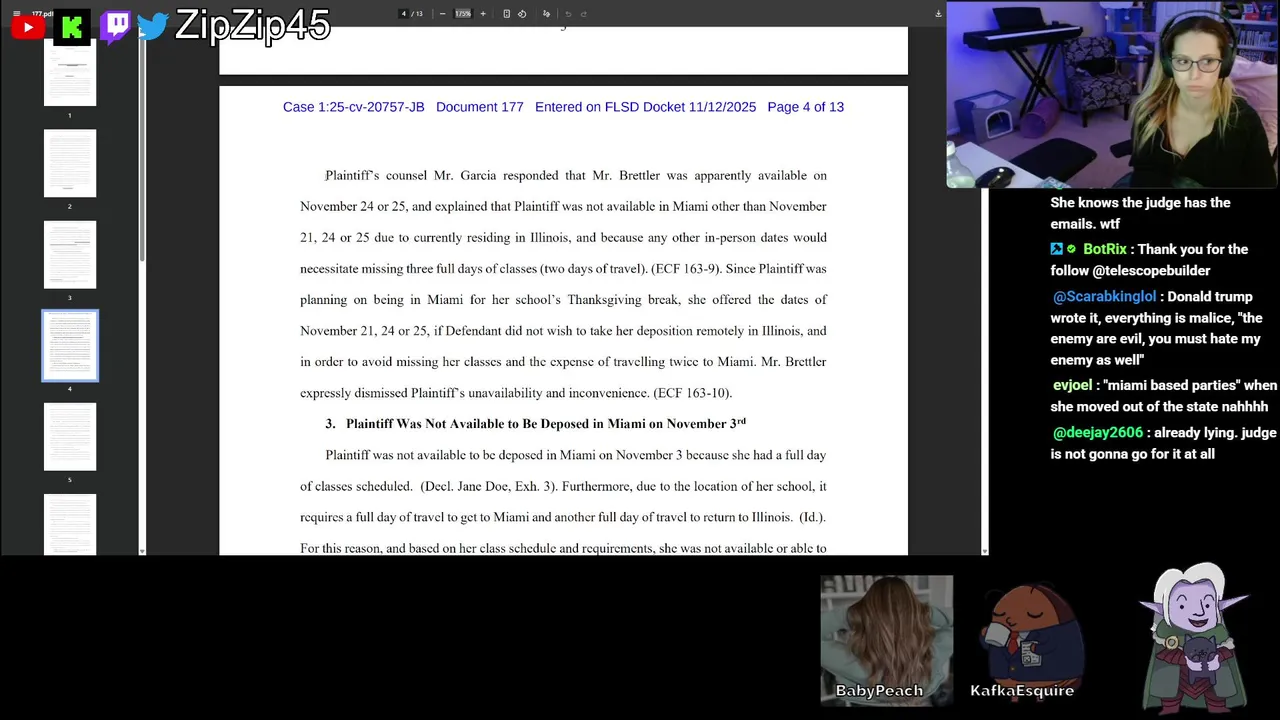The width and height of the screenshot is (1280, 720).
Task: Open the draw annotation tool
Action: click(x=546, y=14)
